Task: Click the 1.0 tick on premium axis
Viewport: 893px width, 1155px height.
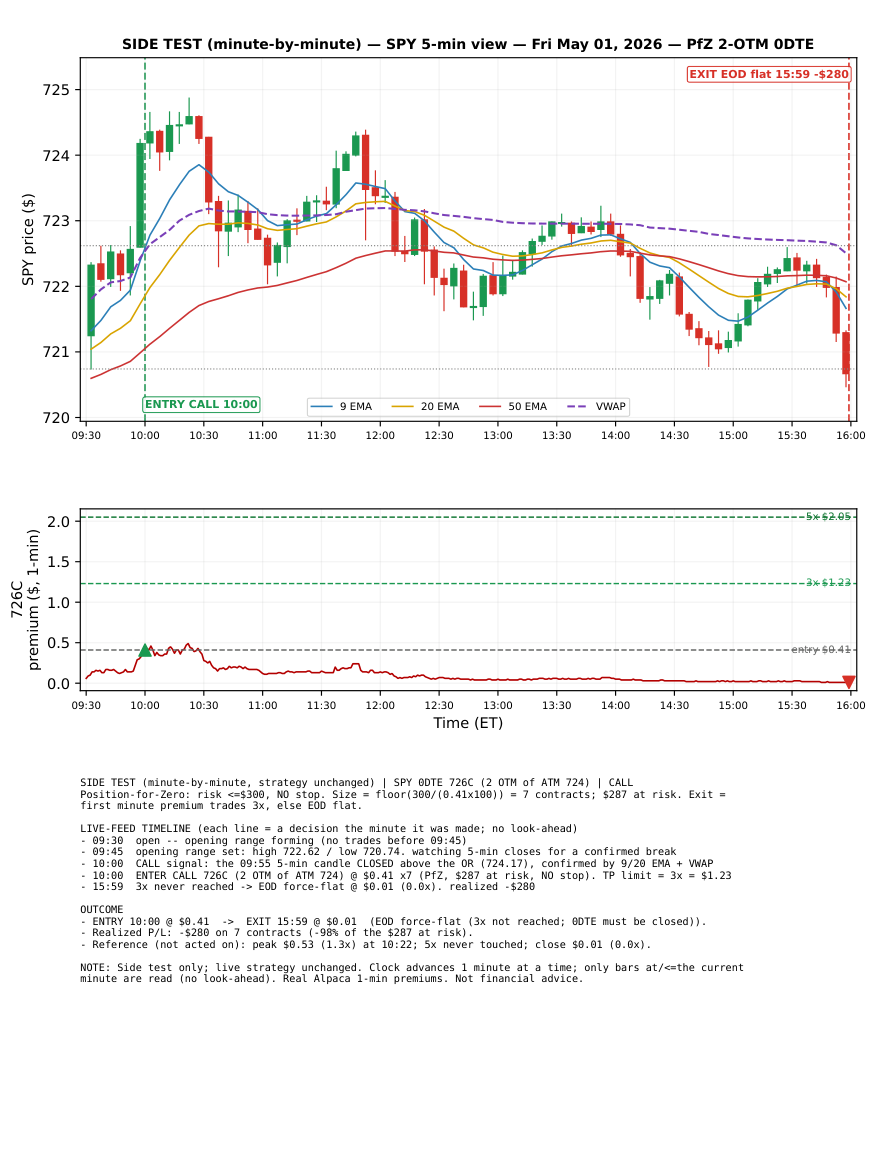Action: coord(60,603)
